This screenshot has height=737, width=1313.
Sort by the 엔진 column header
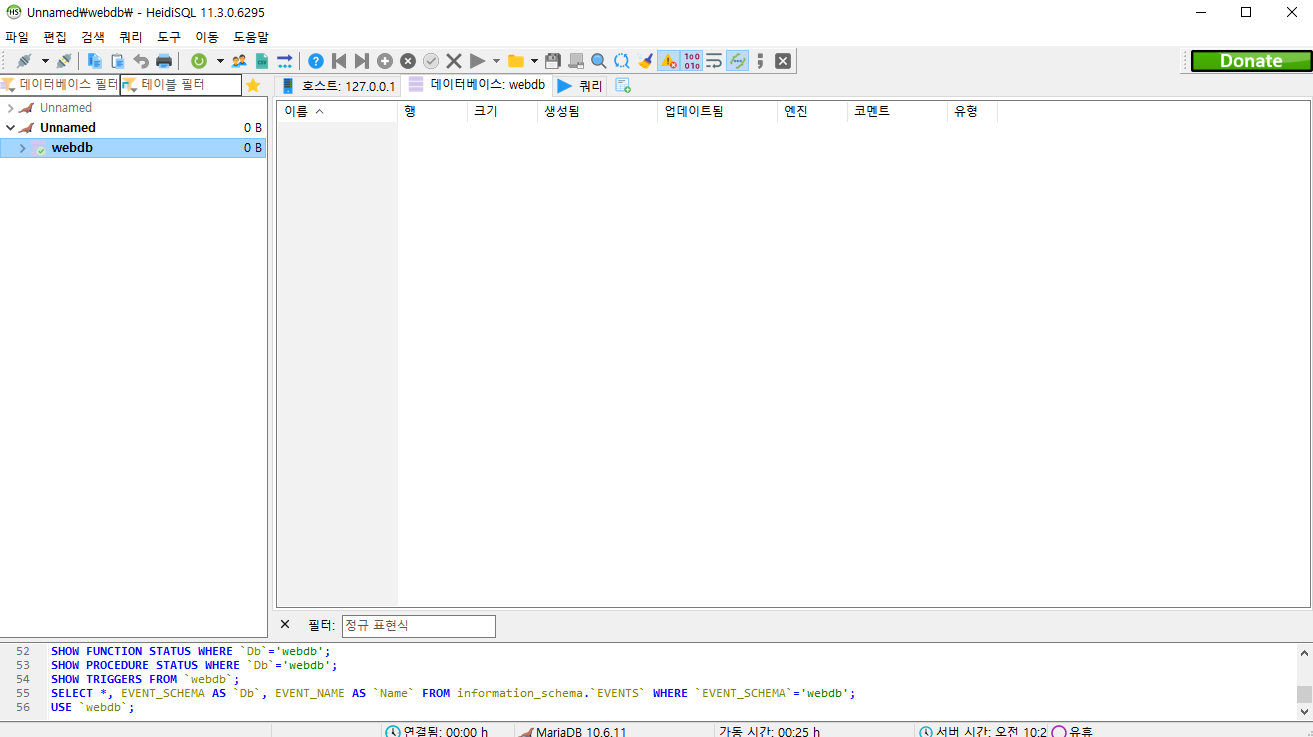pyautogui.click(x=813, y=111)
